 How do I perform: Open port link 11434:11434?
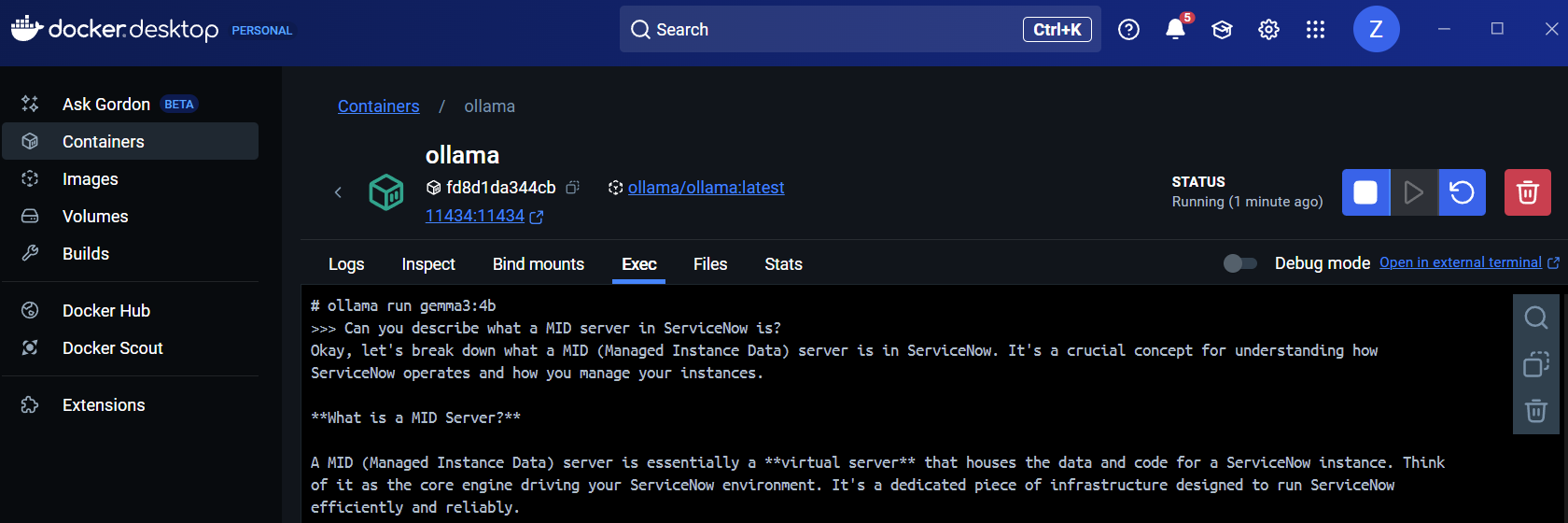tap(475, 216)
